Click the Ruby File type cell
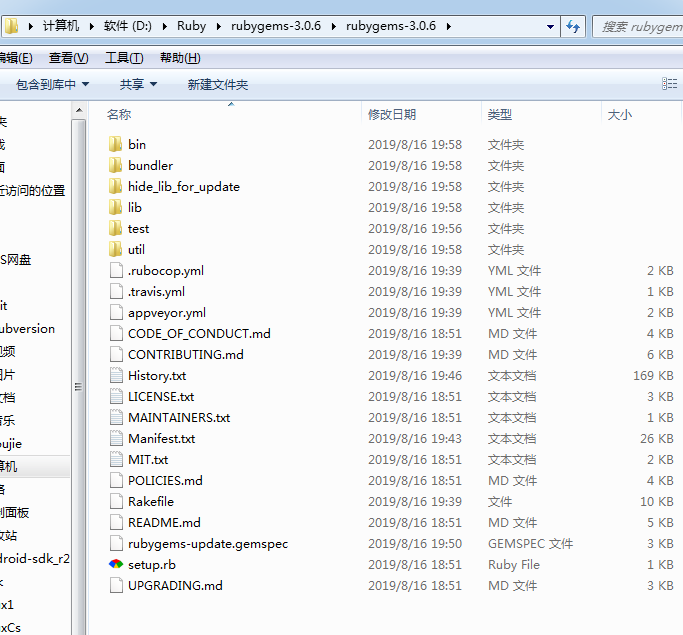Viewport: 683px width, 635px height. [x=514, y=564]
